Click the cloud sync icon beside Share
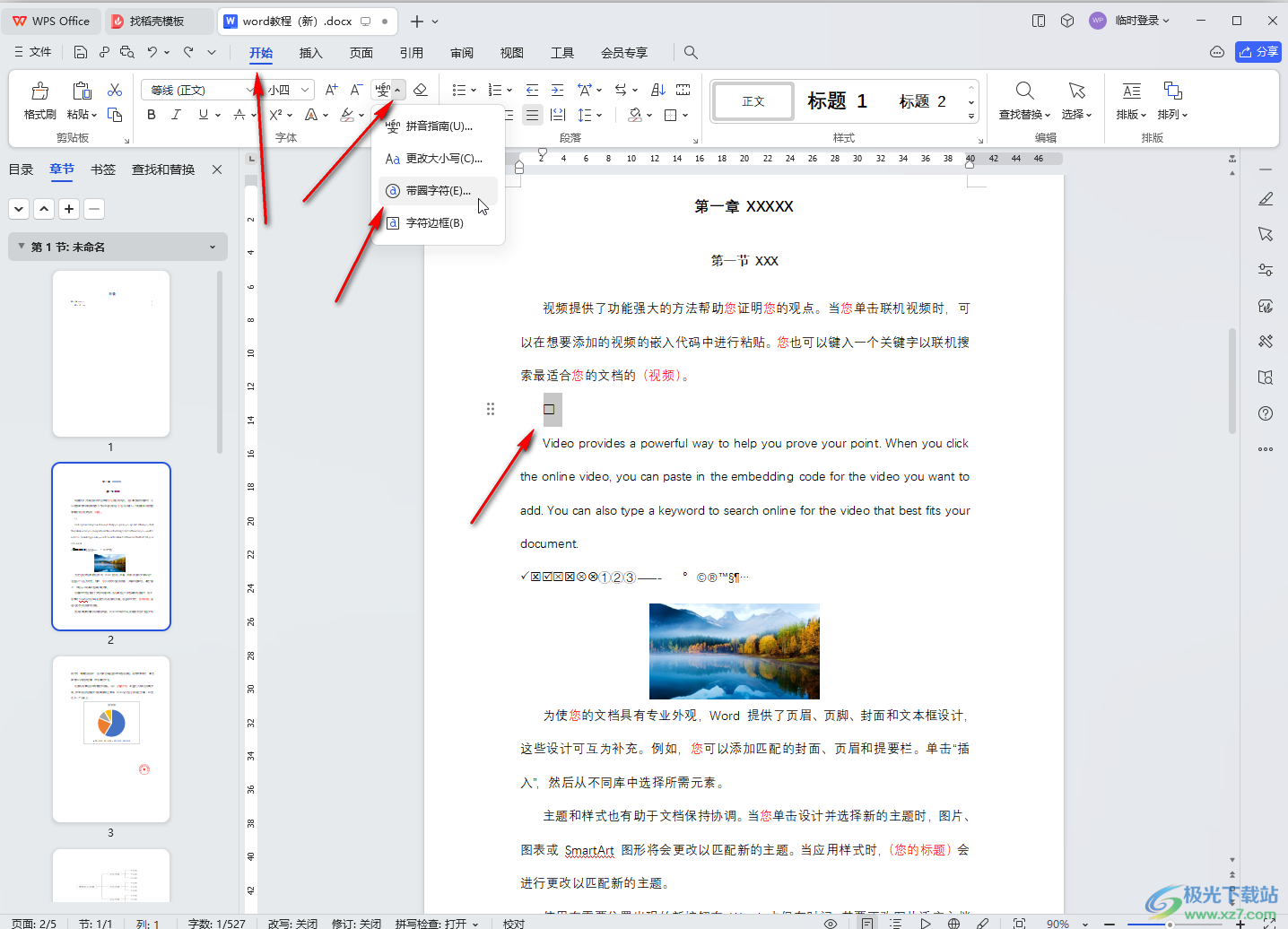This screenshot has width=1288, height=929. tap(1217, 52)
